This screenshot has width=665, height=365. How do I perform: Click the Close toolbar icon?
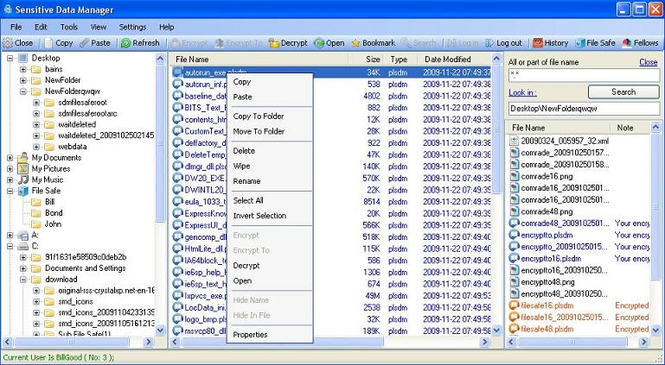pos(8,43)
